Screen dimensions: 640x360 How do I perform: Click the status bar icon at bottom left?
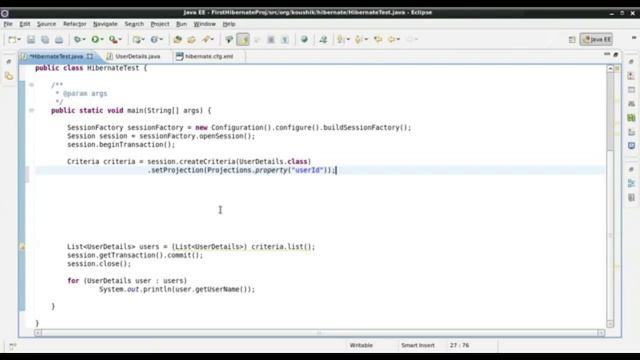point(13,346)
